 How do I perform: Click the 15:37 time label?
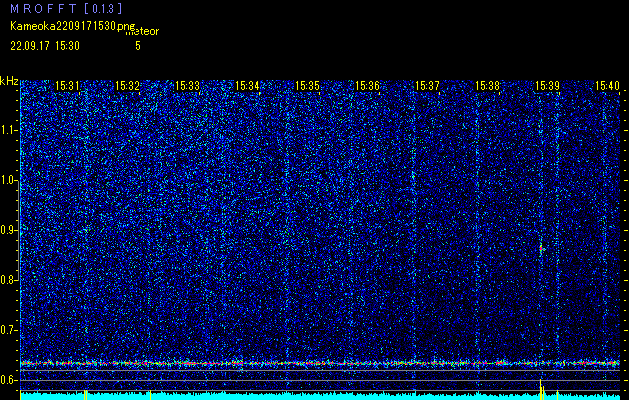[427, 85]
